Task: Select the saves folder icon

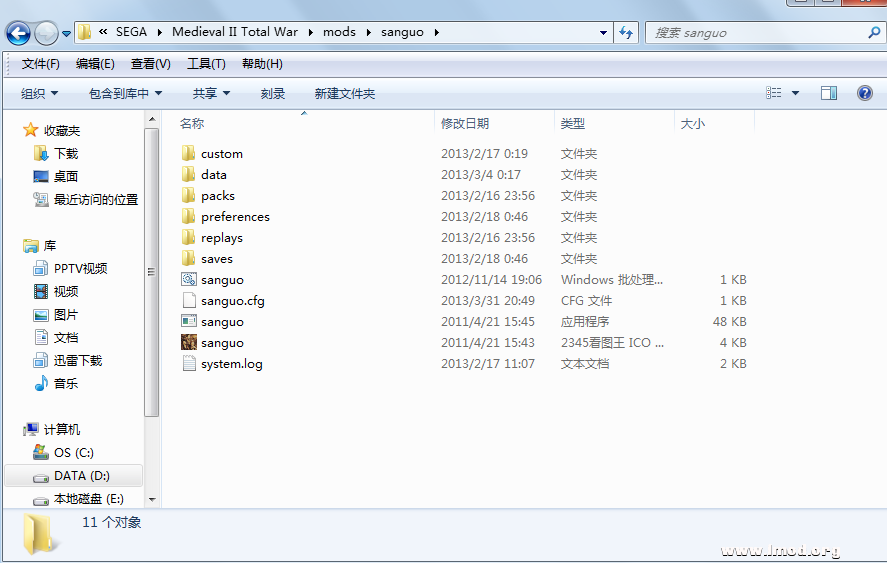Action: pos(188,258)
